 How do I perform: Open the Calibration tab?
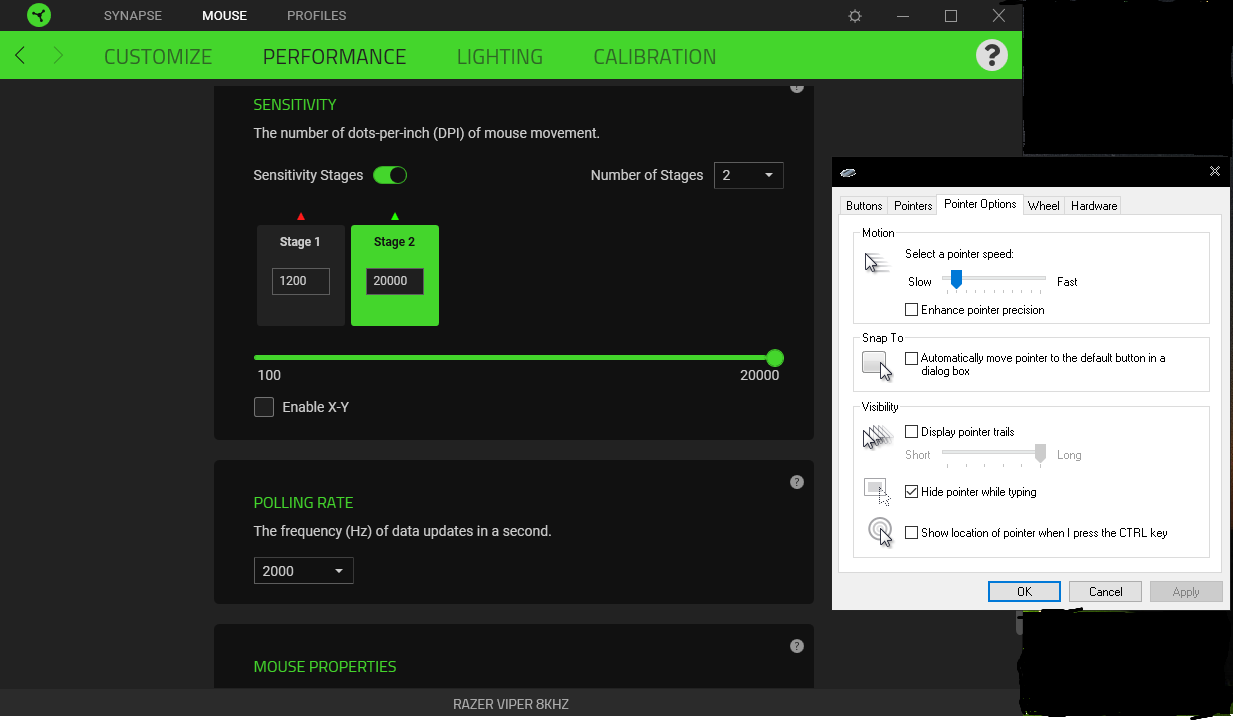click(x=654, y=57)
